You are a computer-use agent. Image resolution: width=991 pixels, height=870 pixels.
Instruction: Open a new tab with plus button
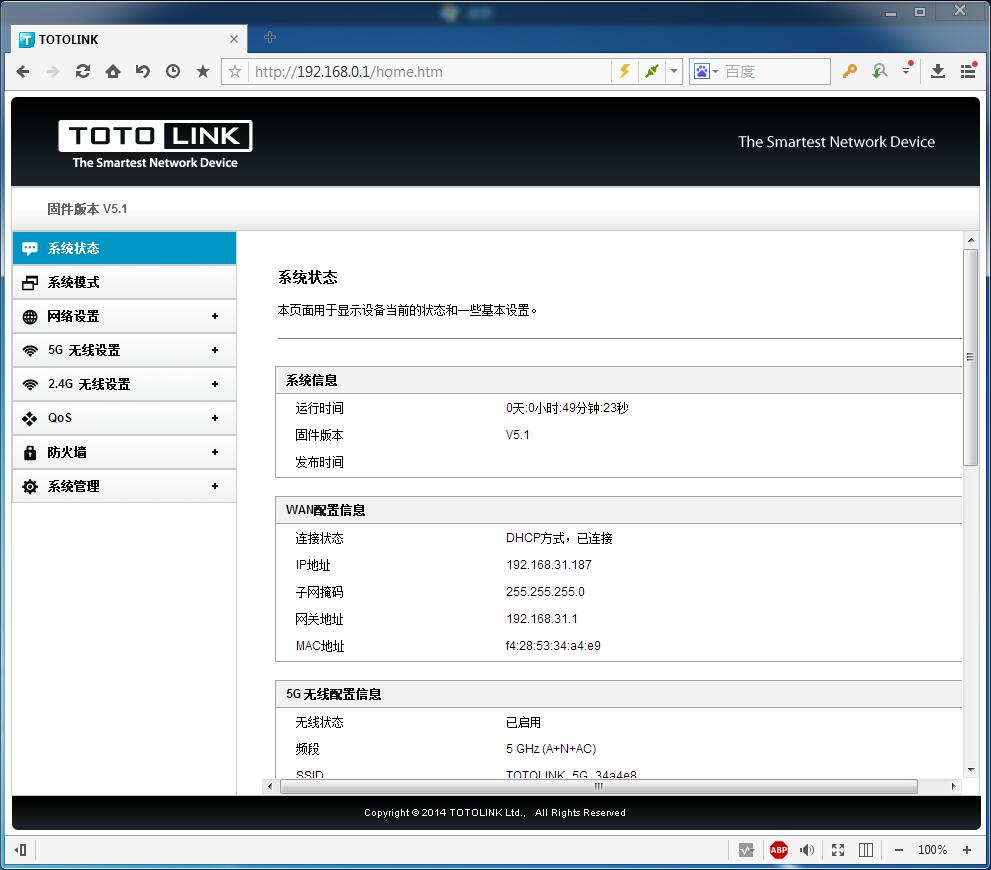[270, 38]
